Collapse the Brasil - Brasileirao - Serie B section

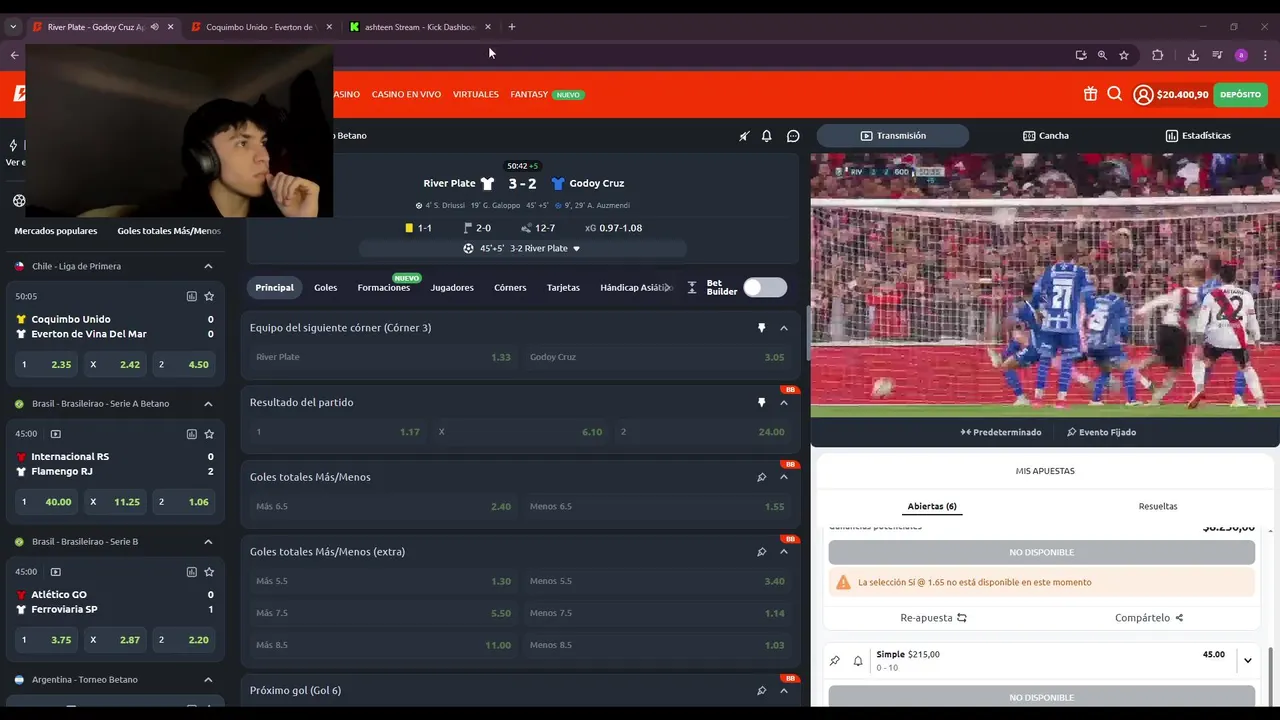pos(208,542)
